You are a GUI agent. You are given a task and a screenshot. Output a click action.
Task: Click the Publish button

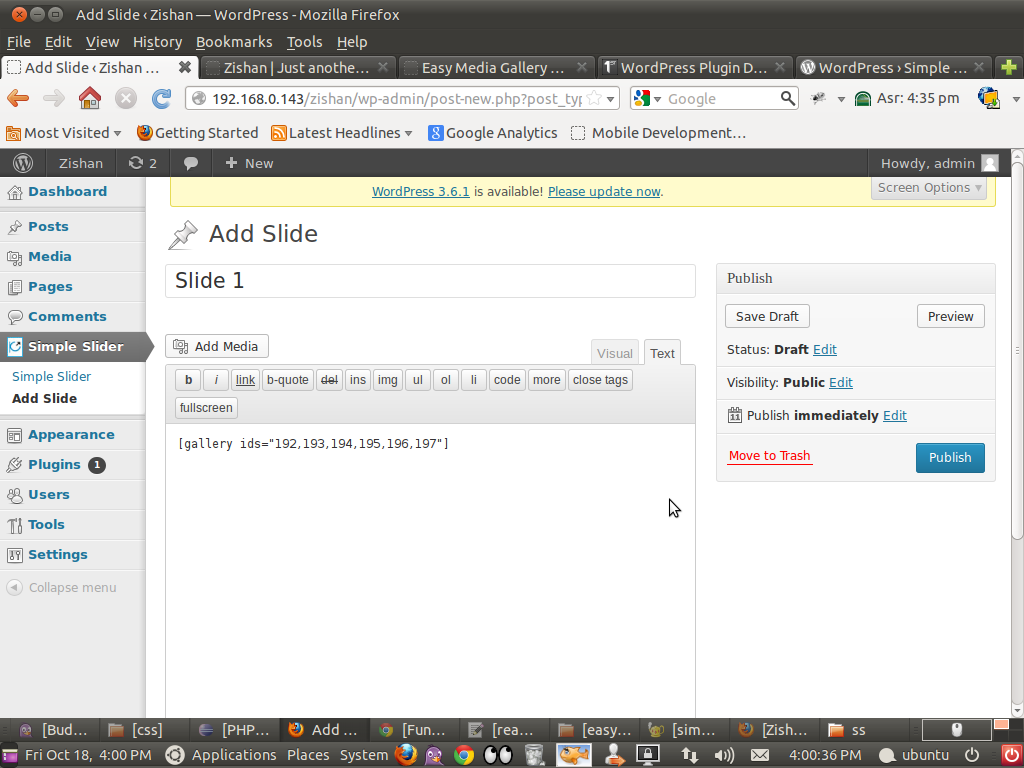pyautogui.click(x=950, y=458)
